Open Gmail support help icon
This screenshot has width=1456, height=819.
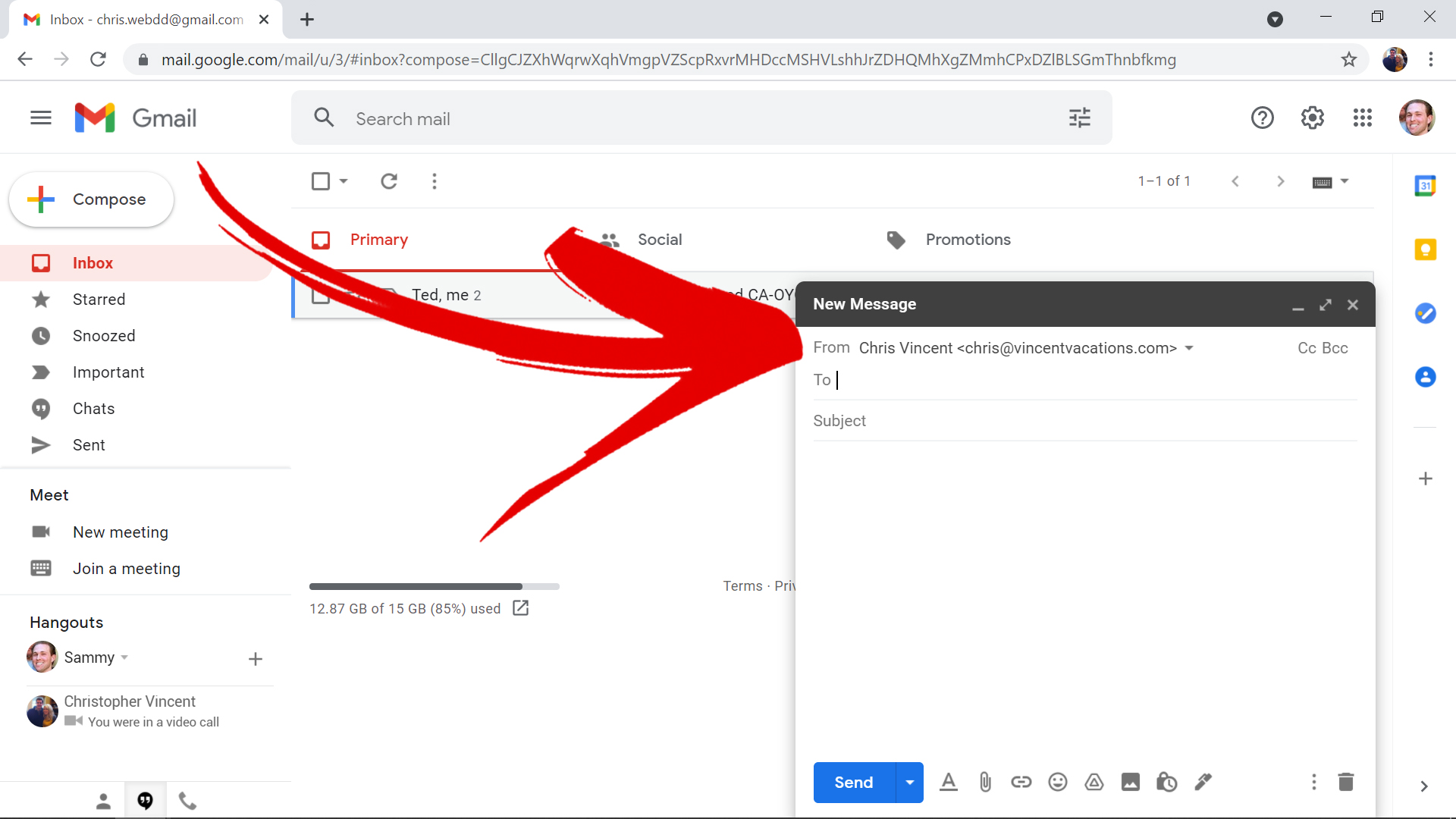(1263, 118)
